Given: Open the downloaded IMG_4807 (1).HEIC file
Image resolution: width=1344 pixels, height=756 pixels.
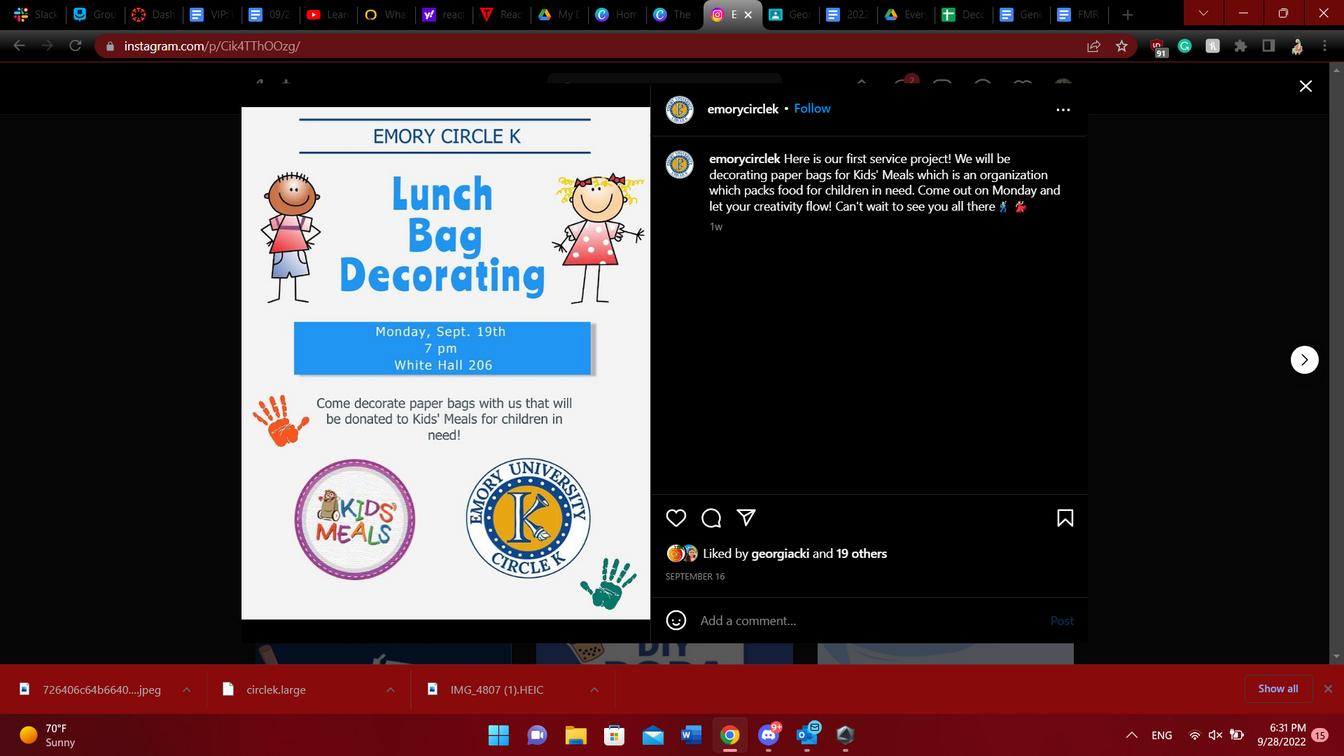Looking at the screenshot, I should tap(498, 689).
